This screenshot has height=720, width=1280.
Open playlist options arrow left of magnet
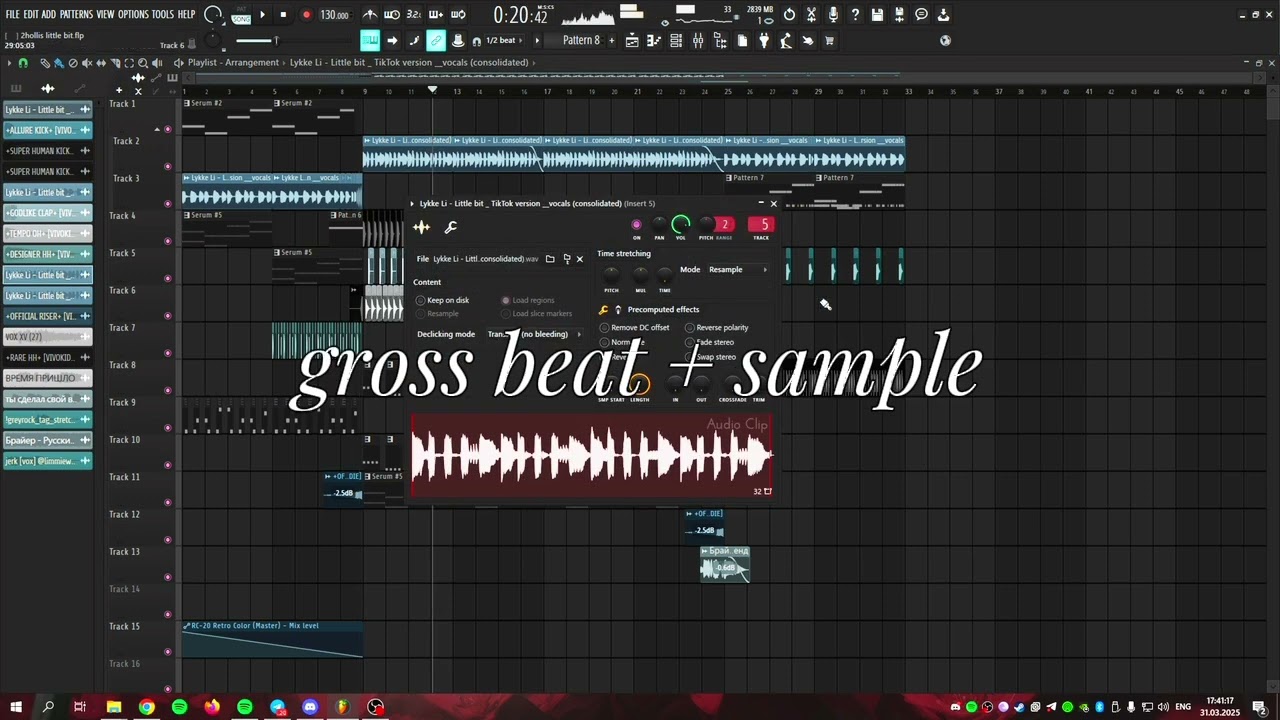[9, 63]
